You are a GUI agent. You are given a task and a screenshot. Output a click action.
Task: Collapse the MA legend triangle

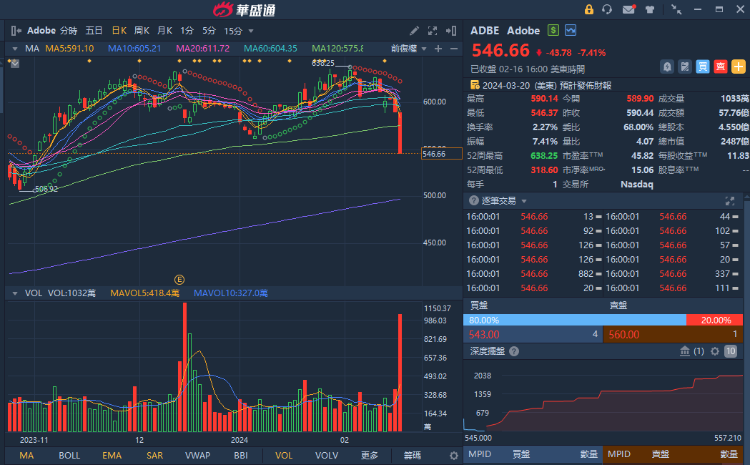[12, 48]
